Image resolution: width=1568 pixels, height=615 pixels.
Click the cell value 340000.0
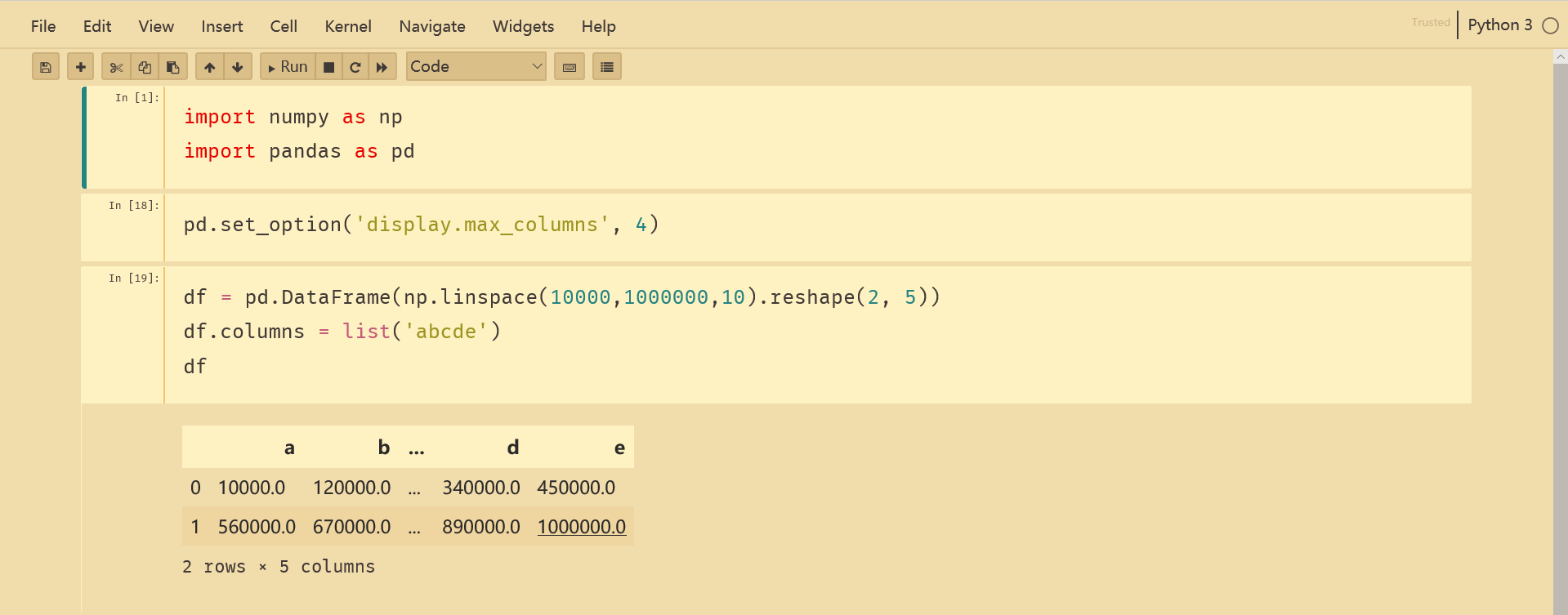tap(481, 488)
